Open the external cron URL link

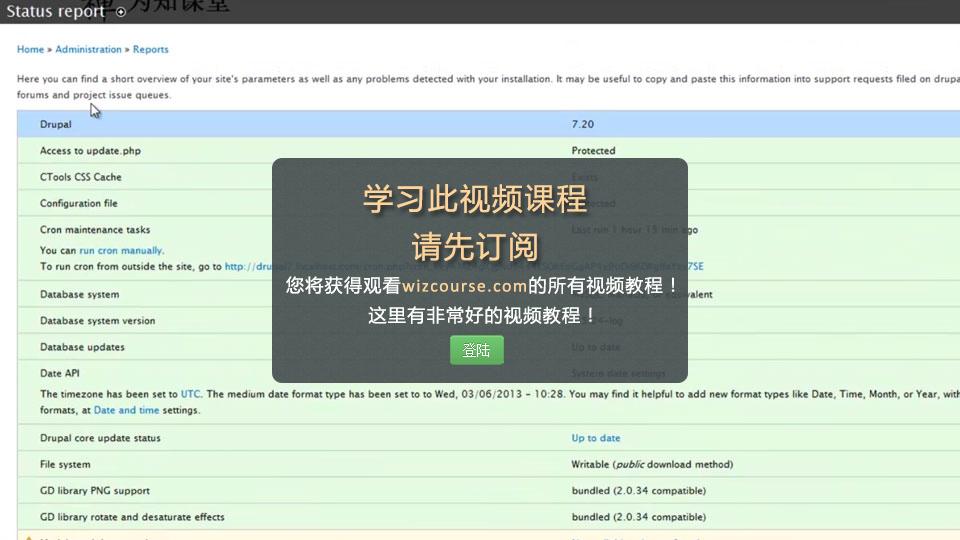(x=463, y=266)
